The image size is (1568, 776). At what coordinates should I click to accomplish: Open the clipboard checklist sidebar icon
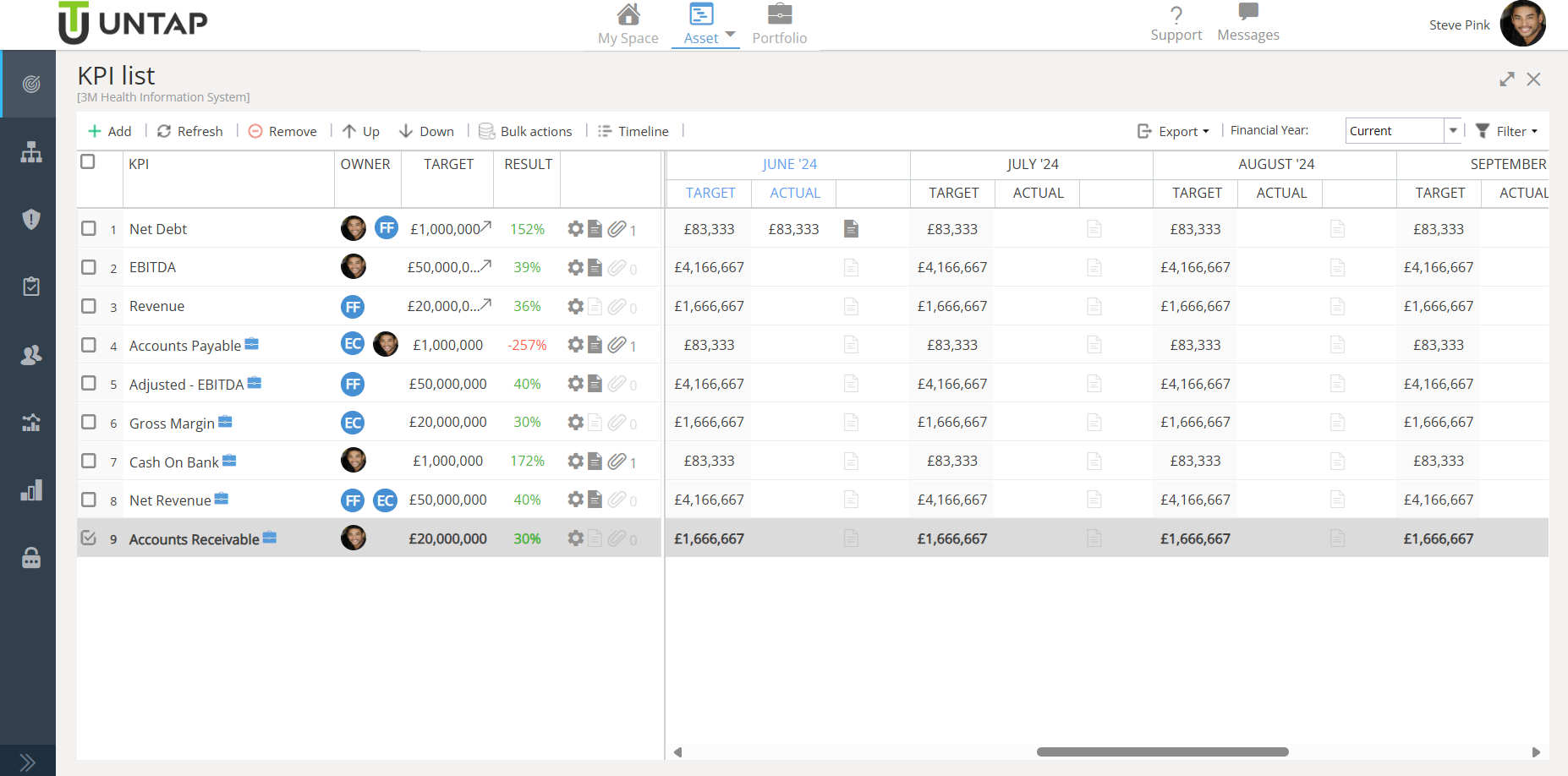31,287
